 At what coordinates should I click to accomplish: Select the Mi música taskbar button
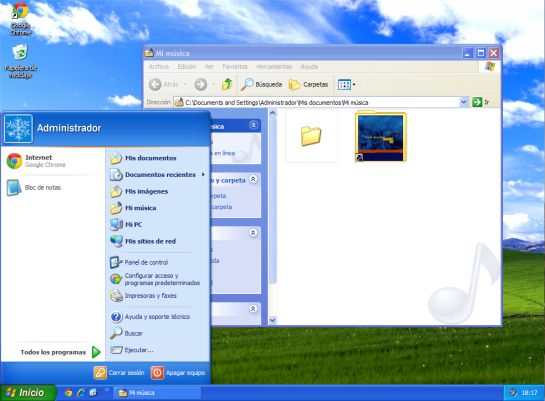coord(157,393)
